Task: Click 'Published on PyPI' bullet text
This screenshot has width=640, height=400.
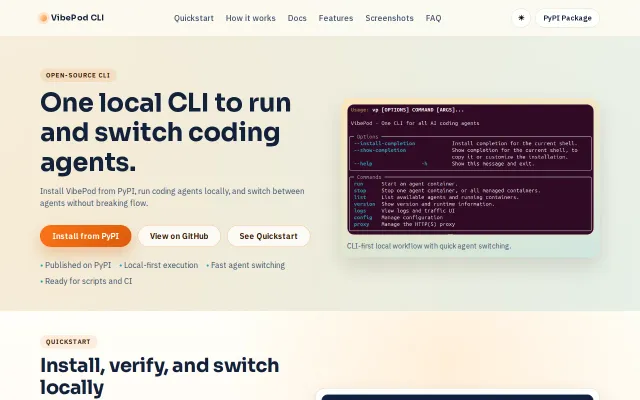Action: tap(78, 265)
